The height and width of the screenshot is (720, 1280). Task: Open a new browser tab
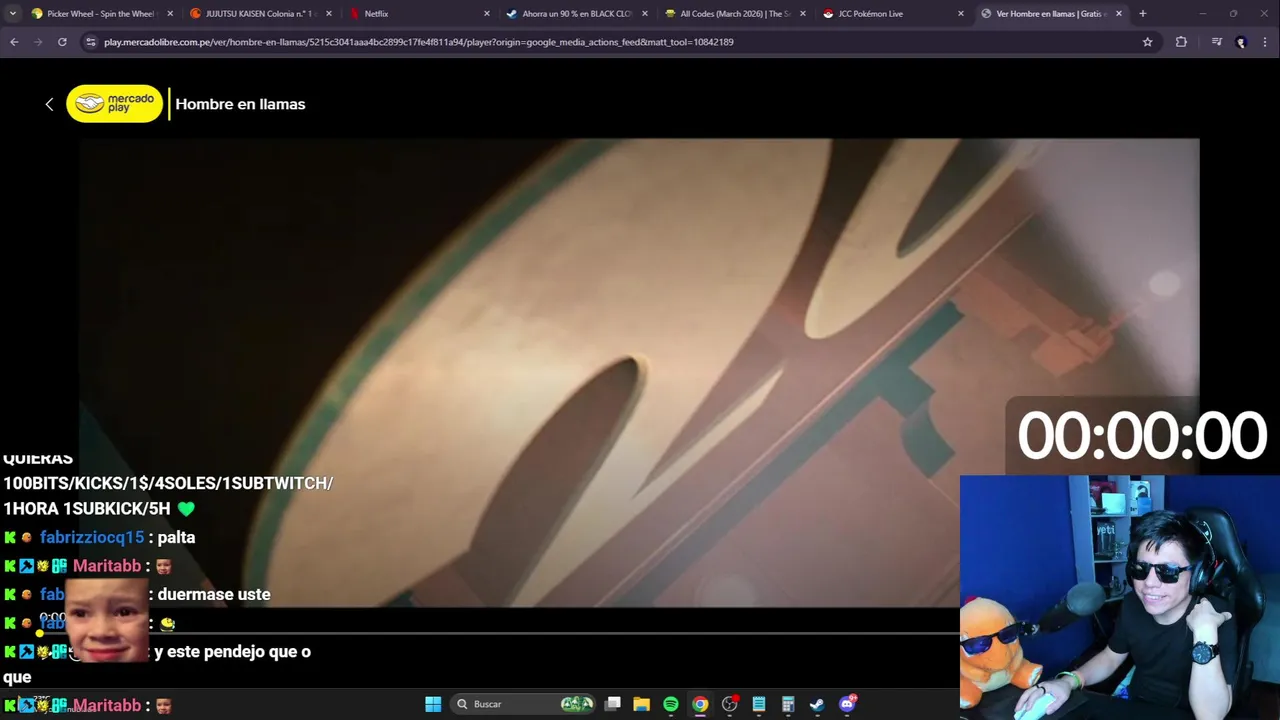pyautogui.click(x=1143, y=14)
